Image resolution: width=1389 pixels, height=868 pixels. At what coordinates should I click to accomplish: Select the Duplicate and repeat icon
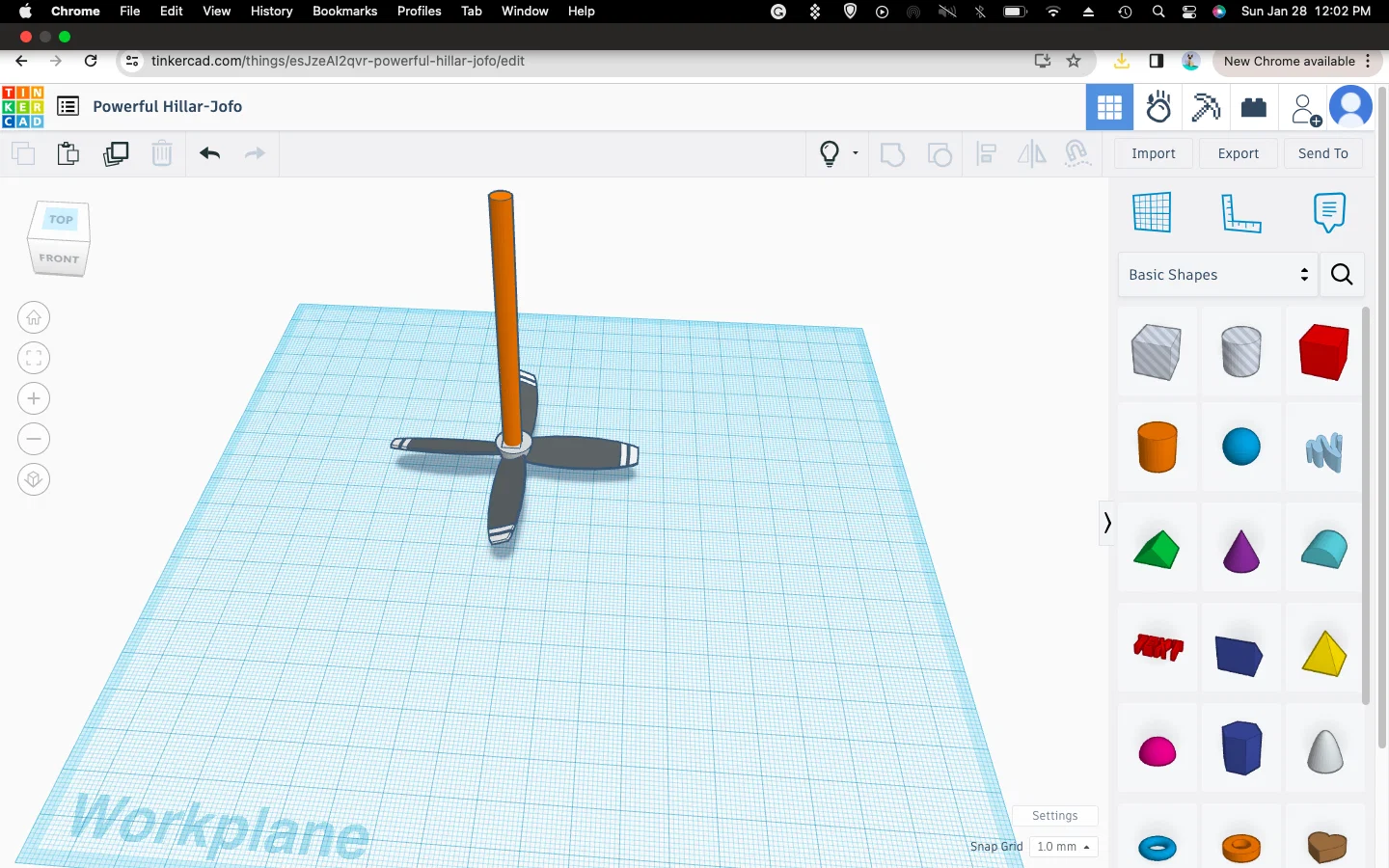tap(116, 153)
